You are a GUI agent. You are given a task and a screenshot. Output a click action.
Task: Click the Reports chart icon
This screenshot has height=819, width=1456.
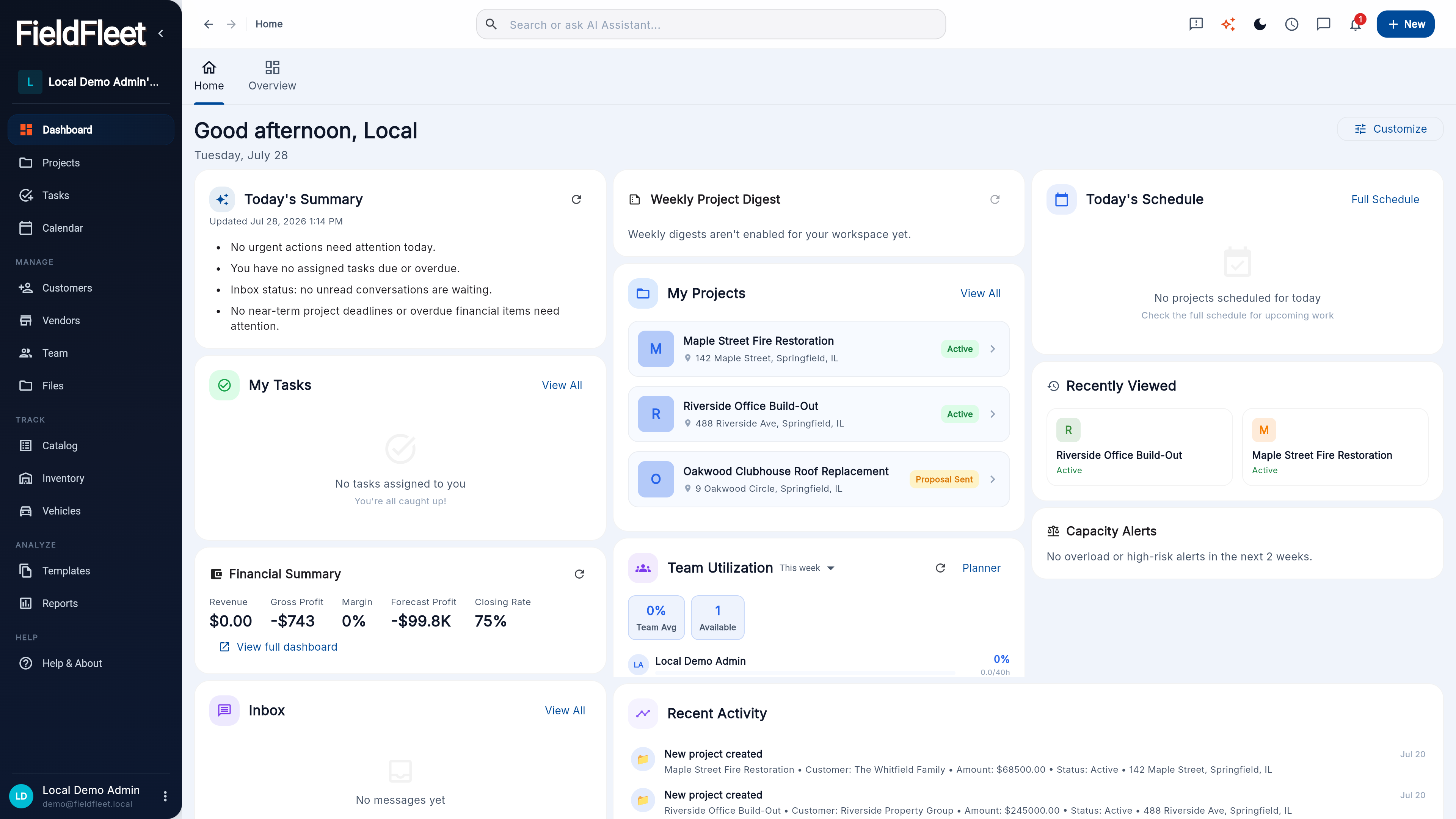point(26,603)
